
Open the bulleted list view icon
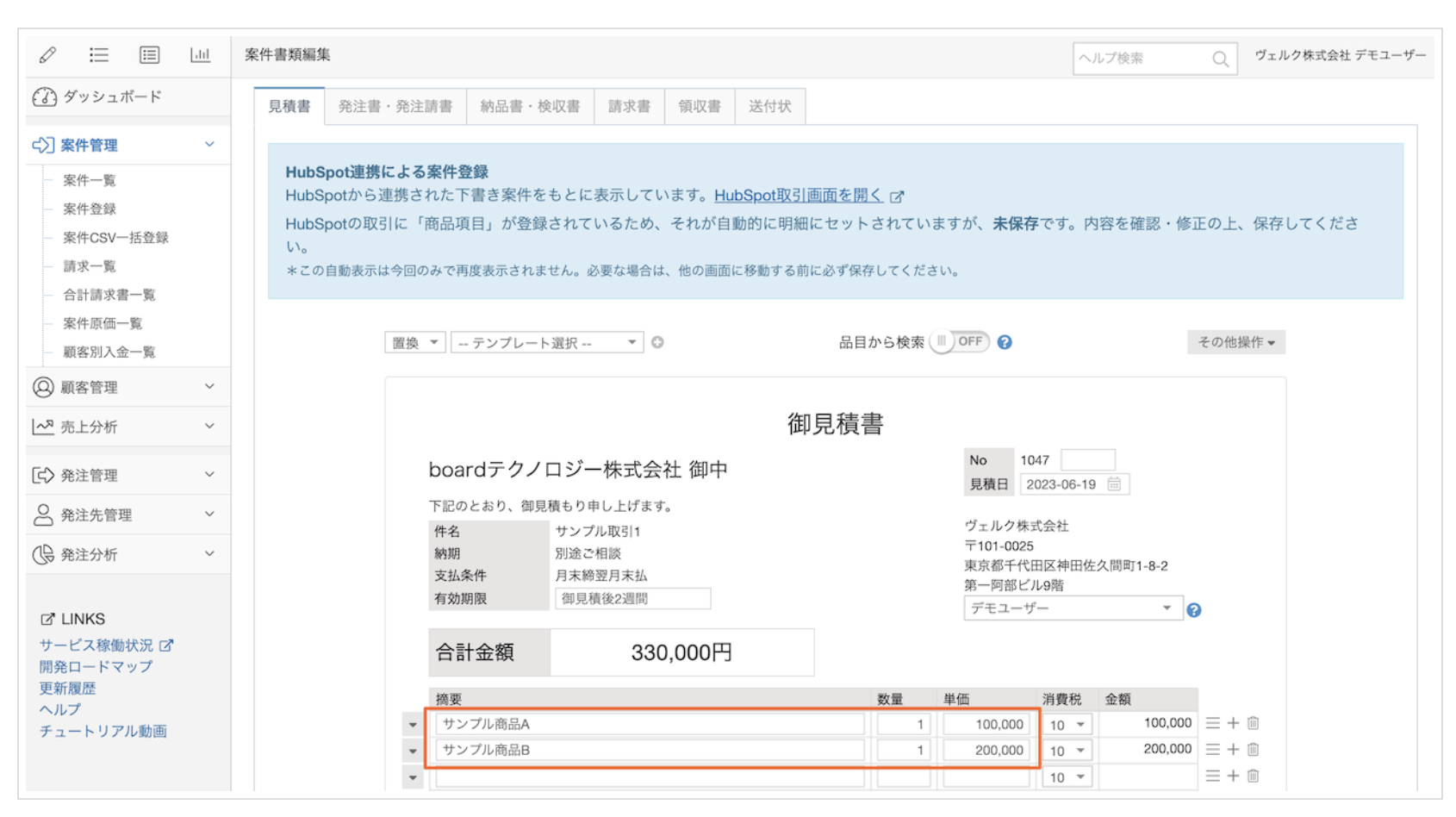pos(99,55)
